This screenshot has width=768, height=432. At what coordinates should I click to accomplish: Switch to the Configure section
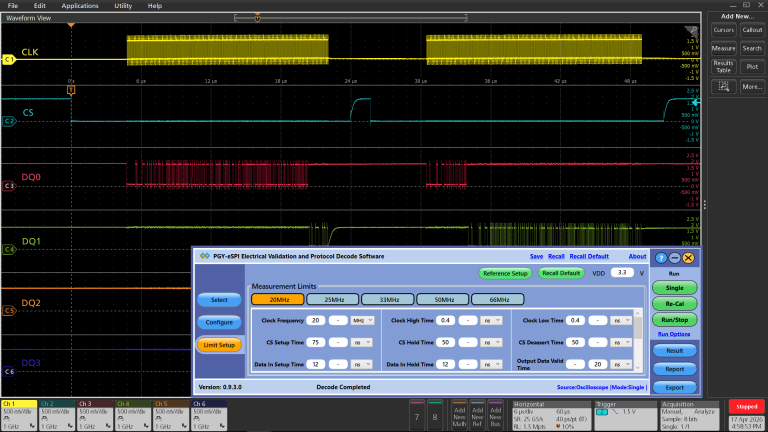(219, 322)
